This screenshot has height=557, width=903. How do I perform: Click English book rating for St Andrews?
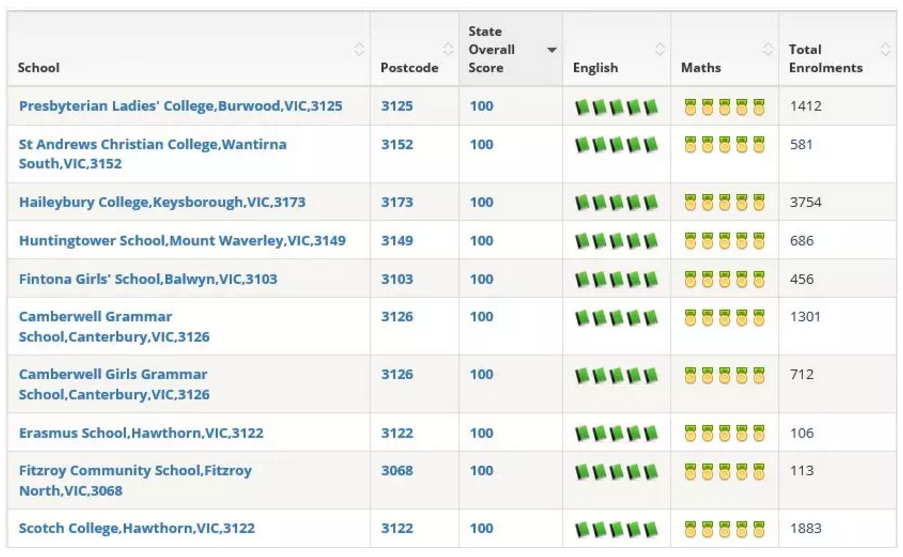click(616, 145)
